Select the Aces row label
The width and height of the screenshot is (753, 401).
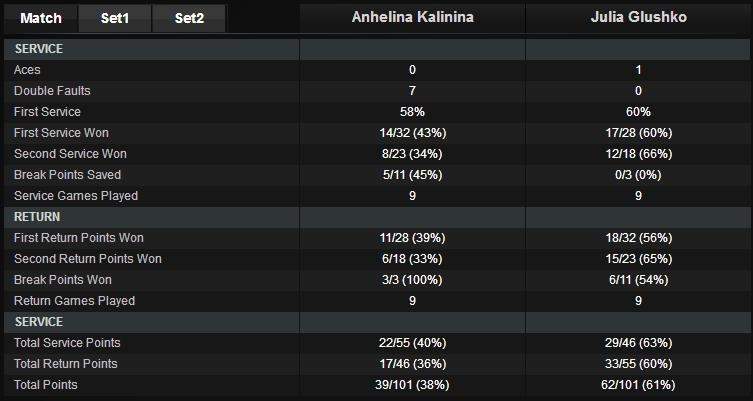(x=28, y=70)
